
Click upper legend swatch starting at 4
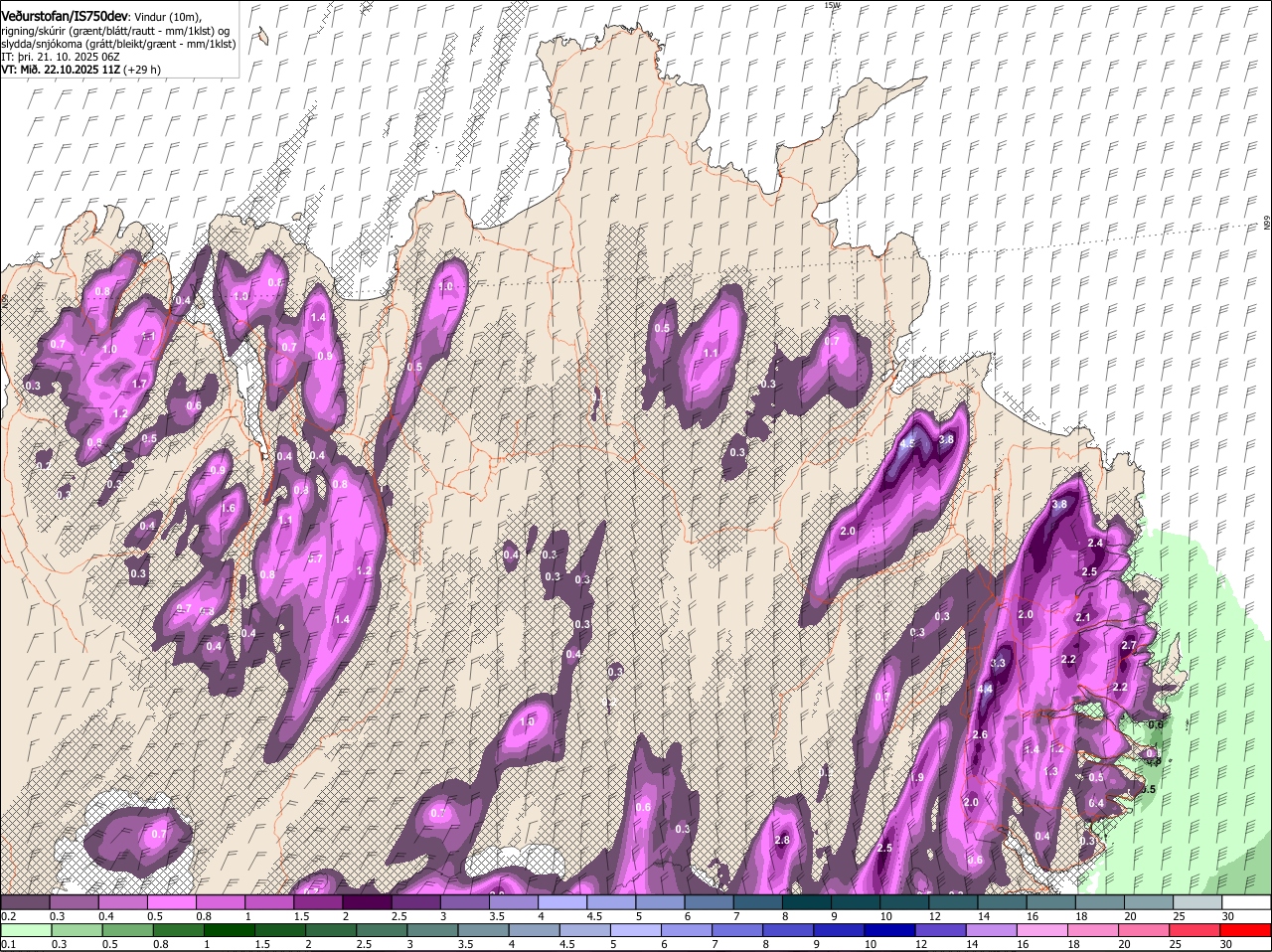[x=560, y=901]
